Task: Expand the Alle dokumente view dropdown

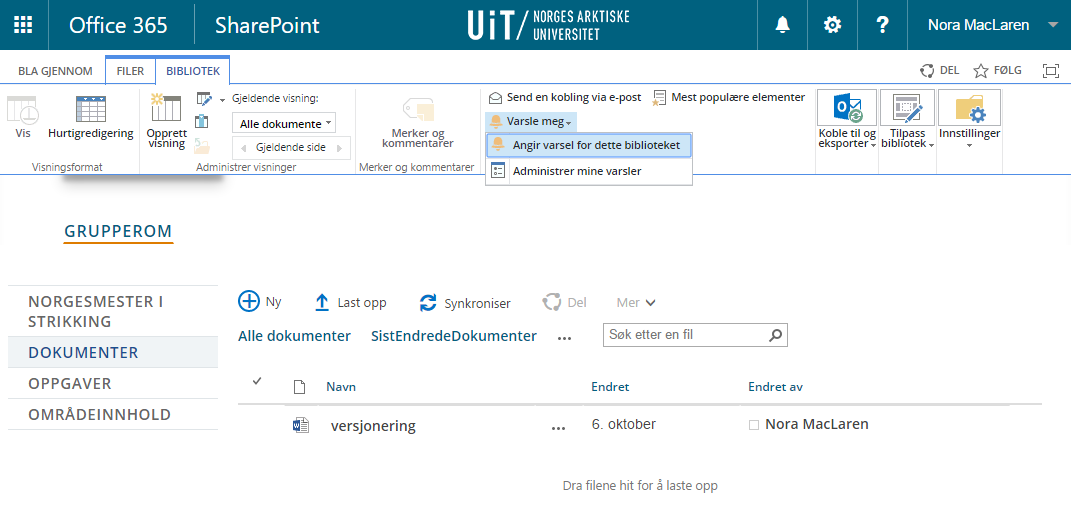Action: click(x=284, y=123)
